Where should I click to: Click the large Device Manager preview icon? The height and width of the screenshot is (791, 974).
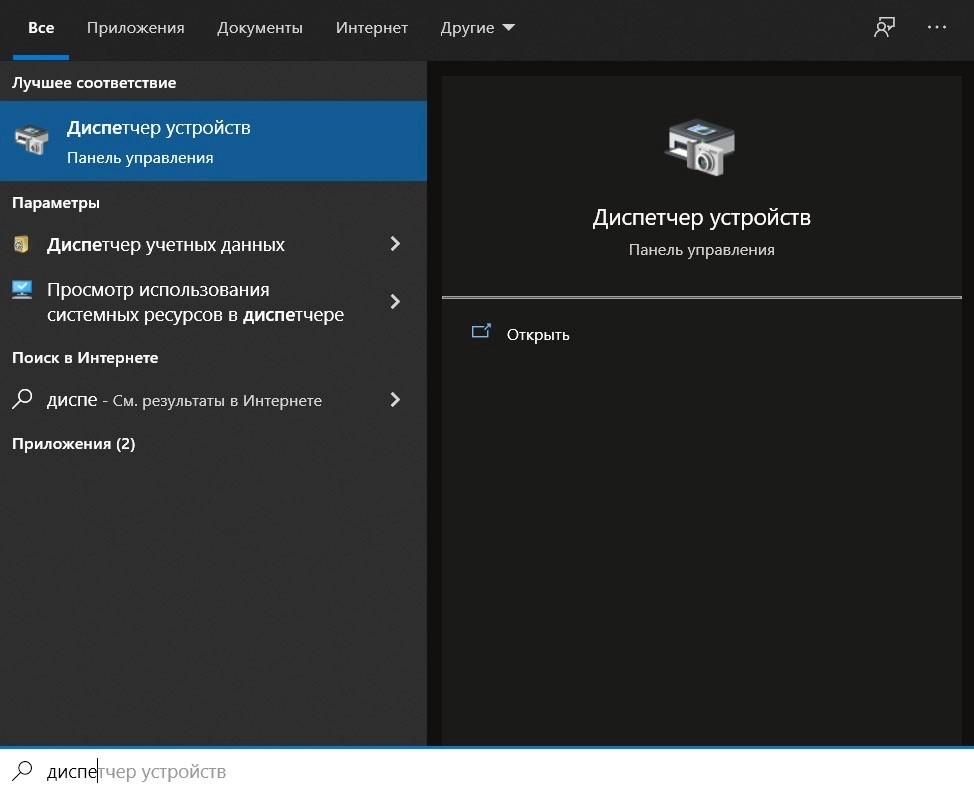[x=700, y=146]
